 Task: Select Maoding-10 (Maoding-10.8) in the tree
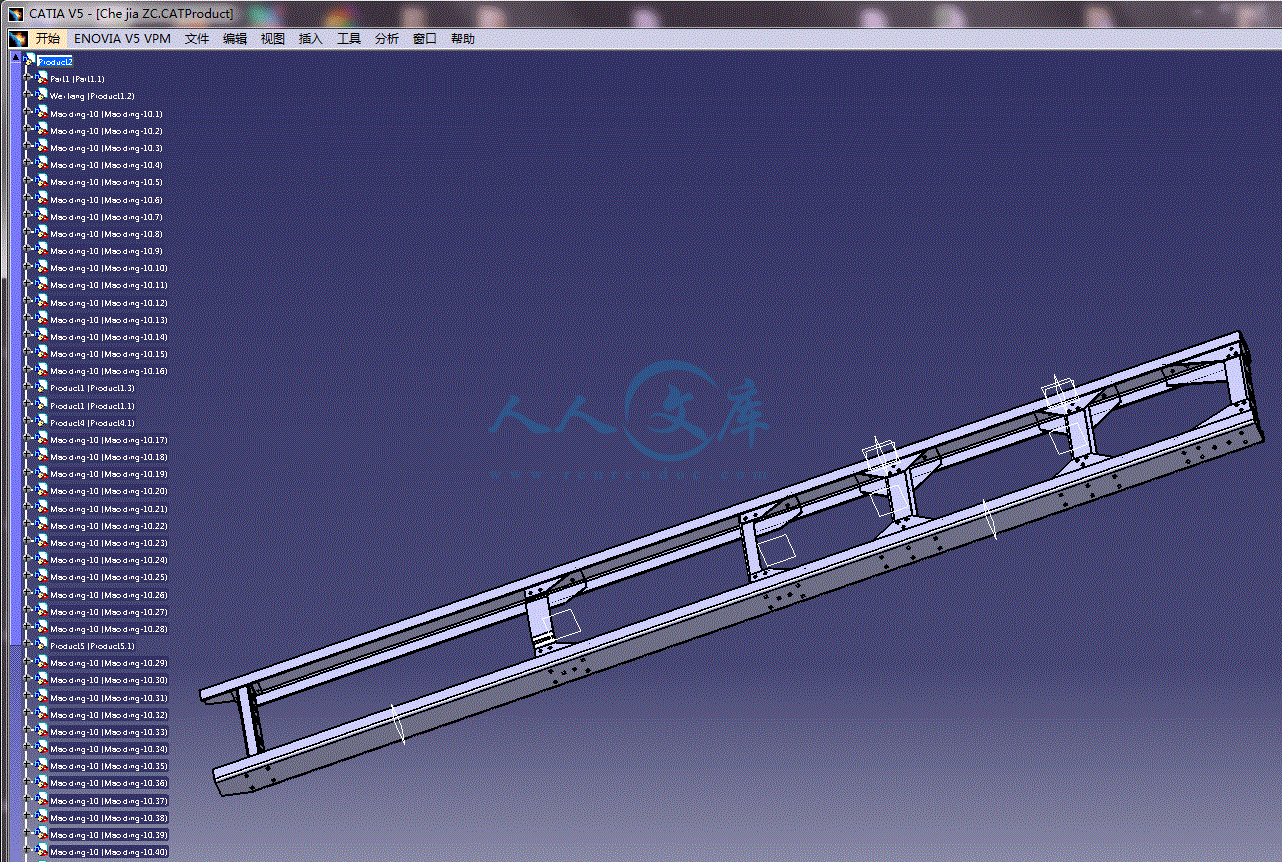click(x=106, y=234)
